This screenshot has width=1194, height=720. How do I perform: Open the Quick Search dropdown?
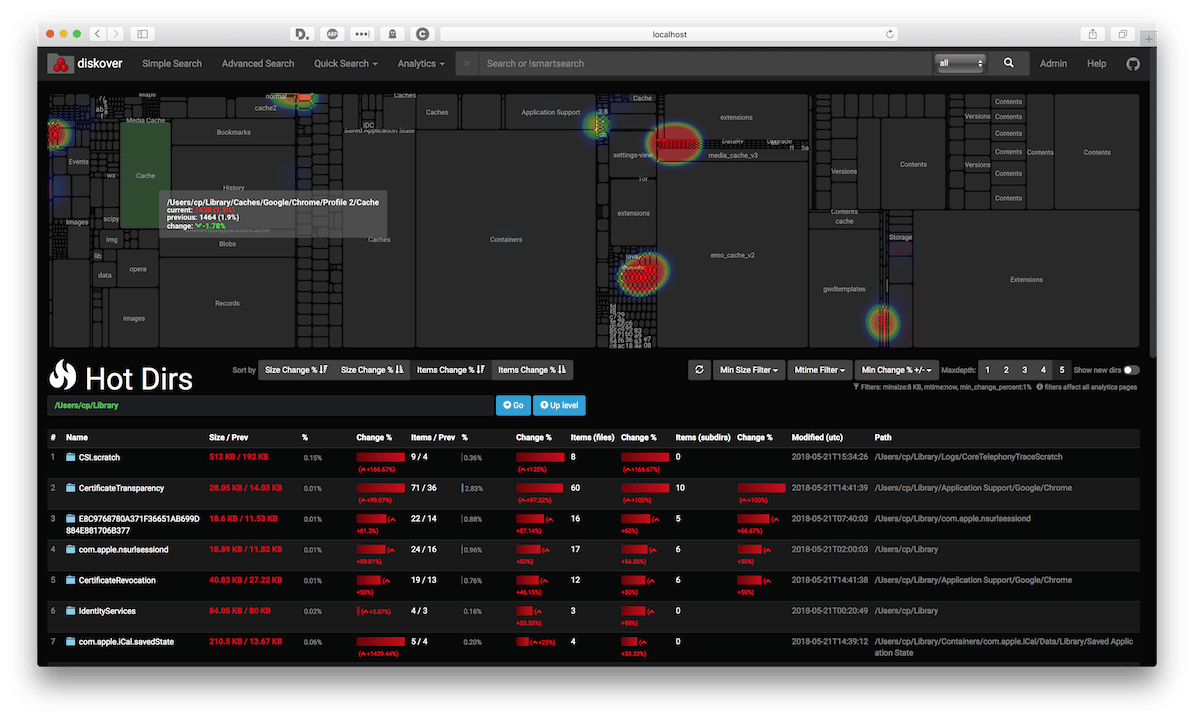click(x=346, y=64)
